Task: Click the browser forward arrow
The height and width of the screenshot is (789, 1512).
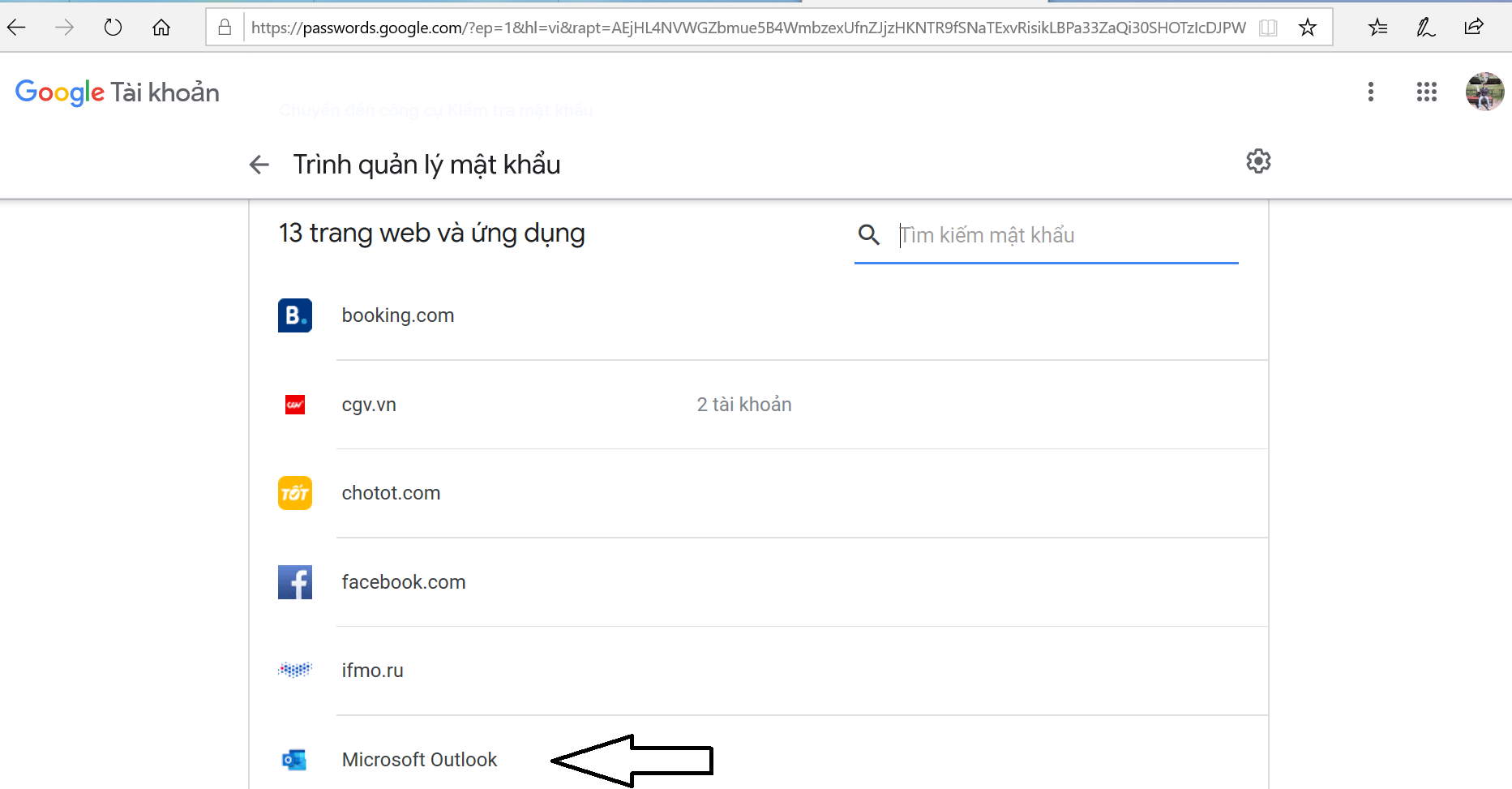Action: [x=64, y=28]
